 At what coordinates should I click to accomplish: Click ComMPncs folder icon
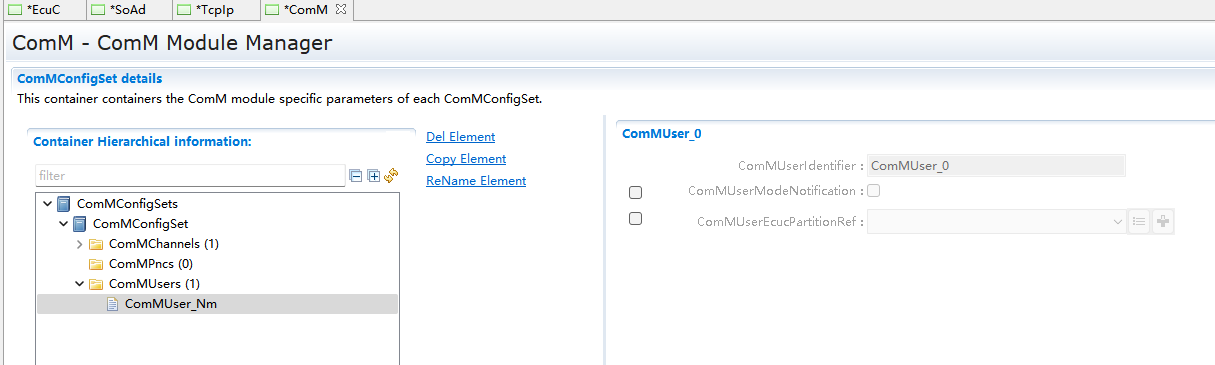tap(97, 264)
